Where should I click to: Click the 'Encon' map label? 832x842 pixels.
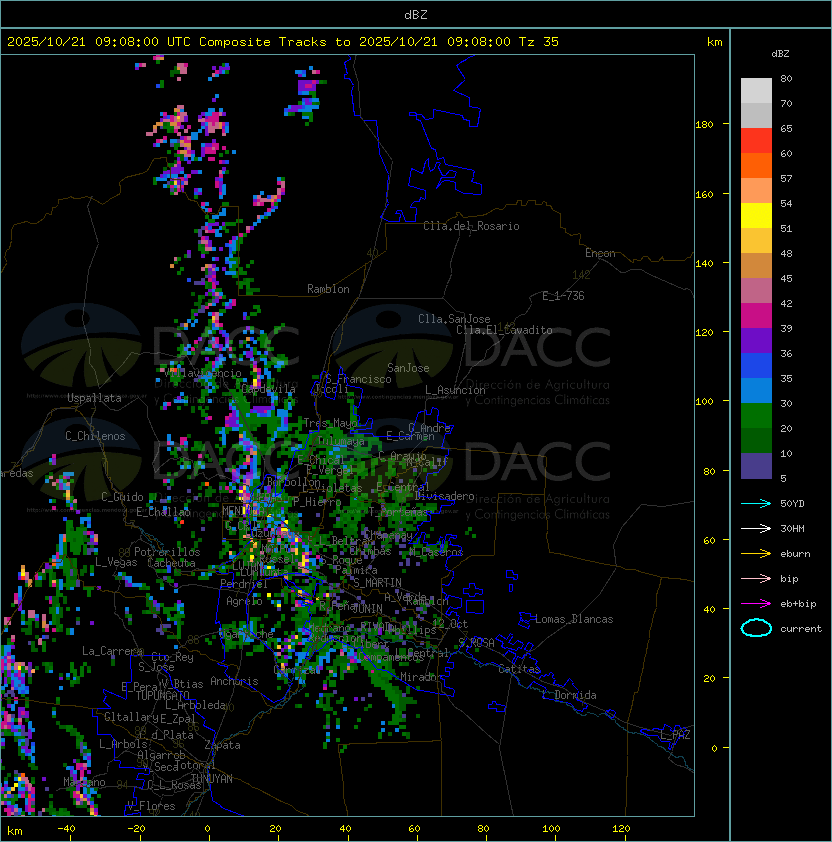pyautogui.click(x=600, y=253)
